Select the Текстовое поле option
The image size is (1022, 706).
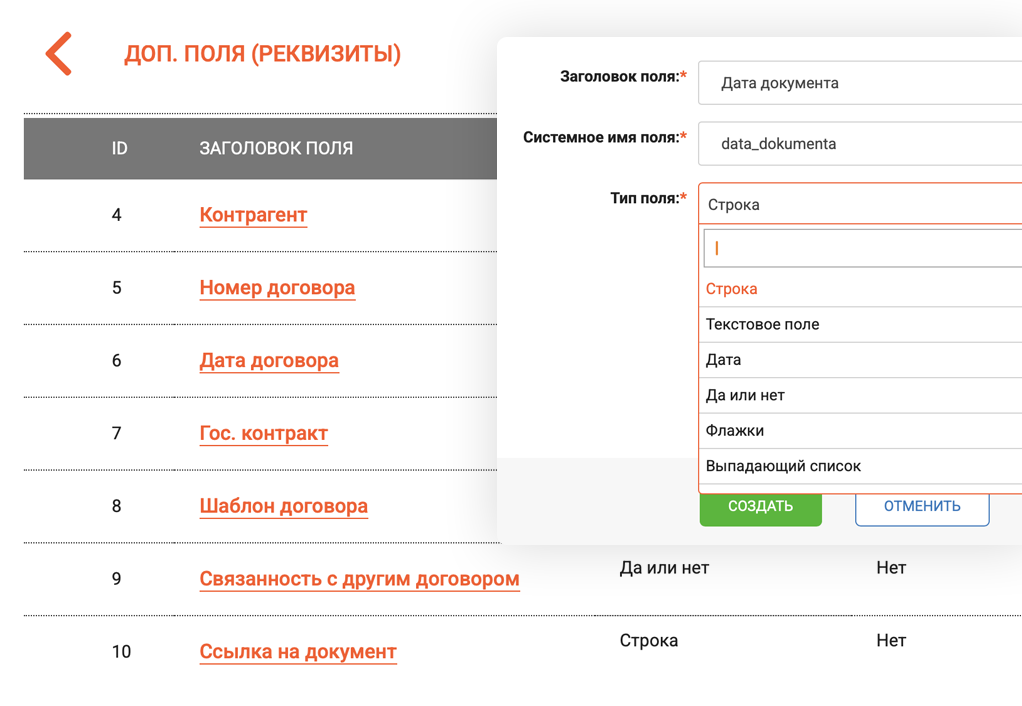click(860, 324)
